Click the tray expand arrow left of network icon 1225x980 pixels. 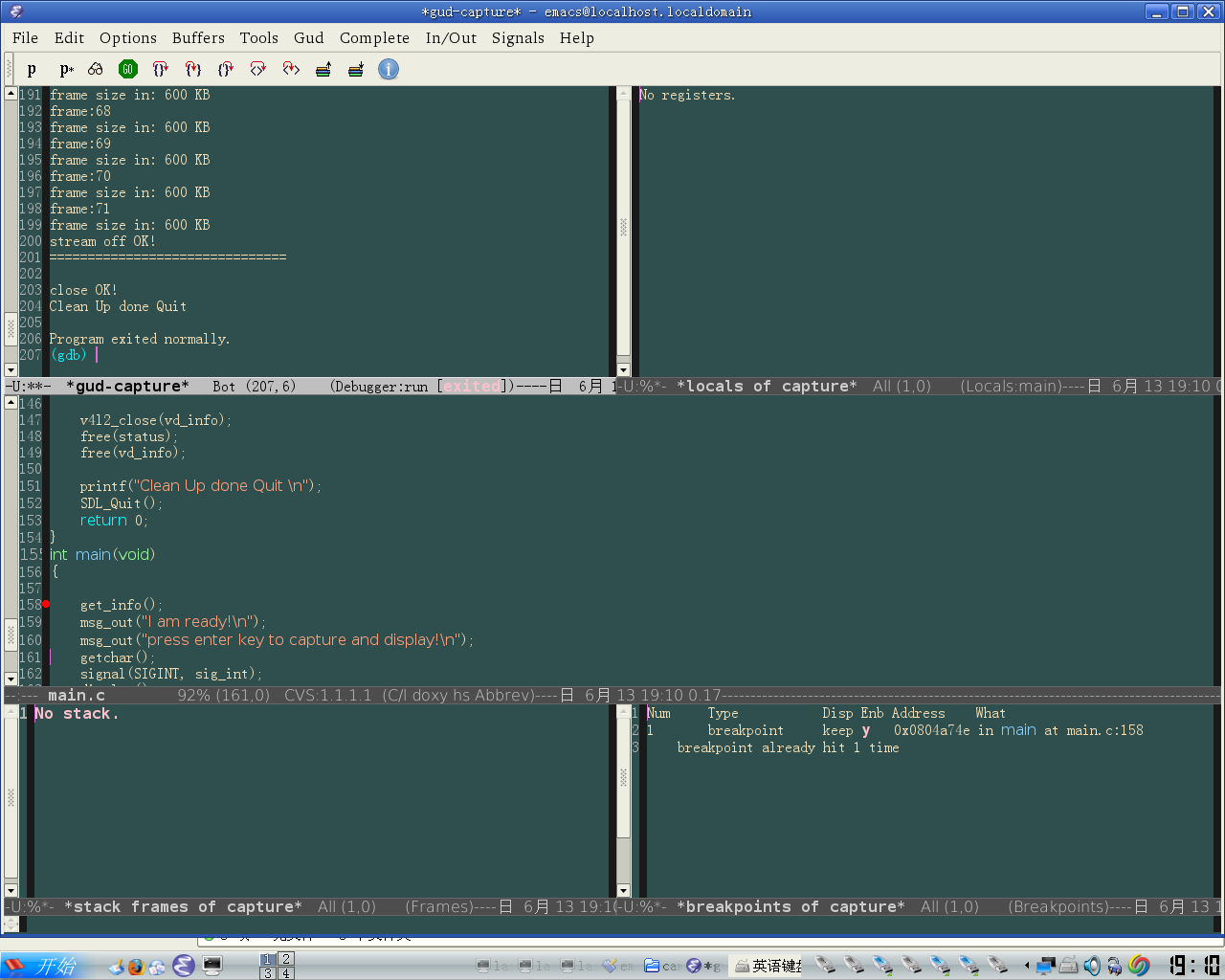click(1027, 966)
